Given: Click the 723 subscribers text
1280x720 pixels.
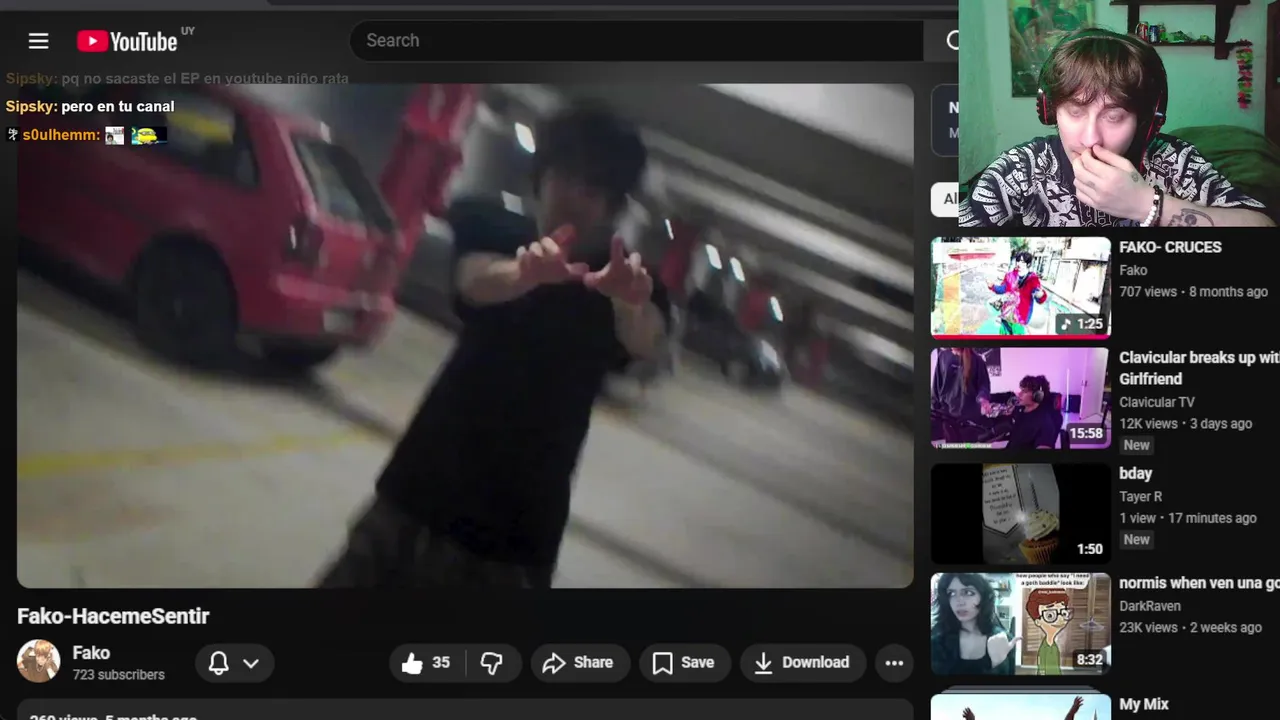Looking at the screenshot, I should click(118, 675).
